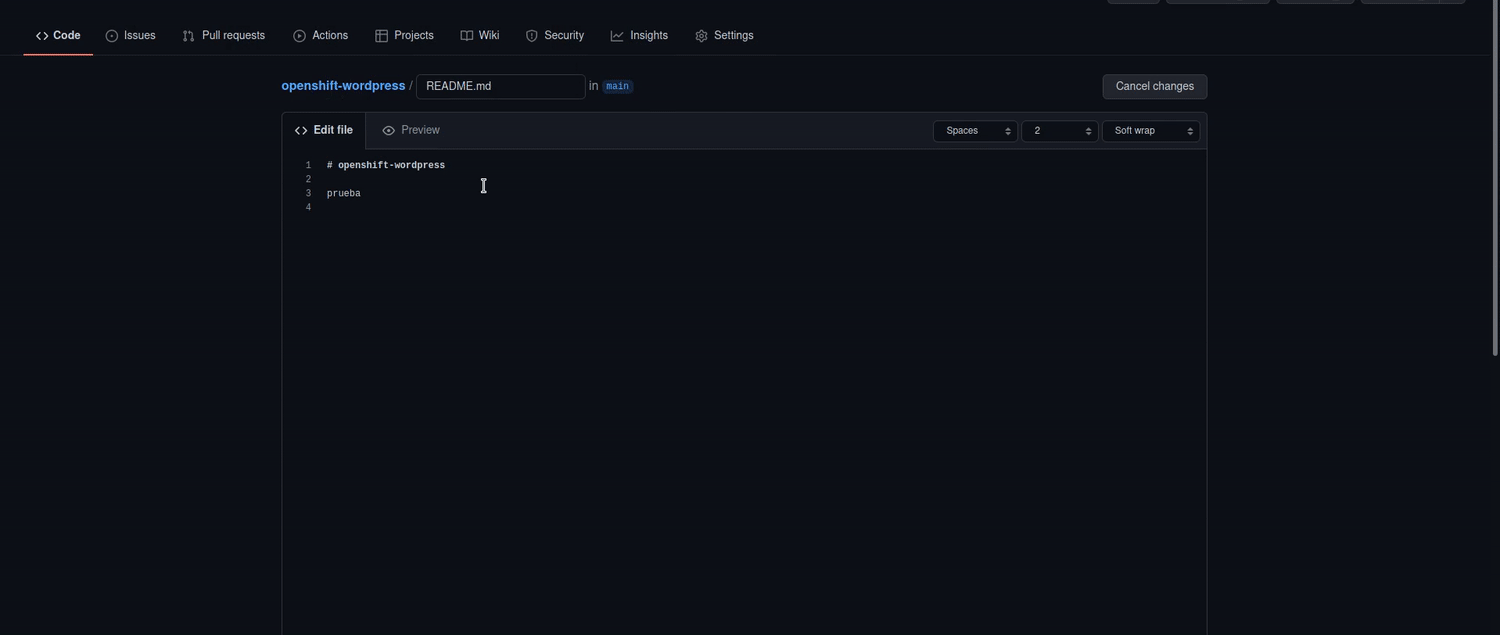The image size is (1500, 635).
Task: Click the Settings gear icon
Action: [701, 36]
